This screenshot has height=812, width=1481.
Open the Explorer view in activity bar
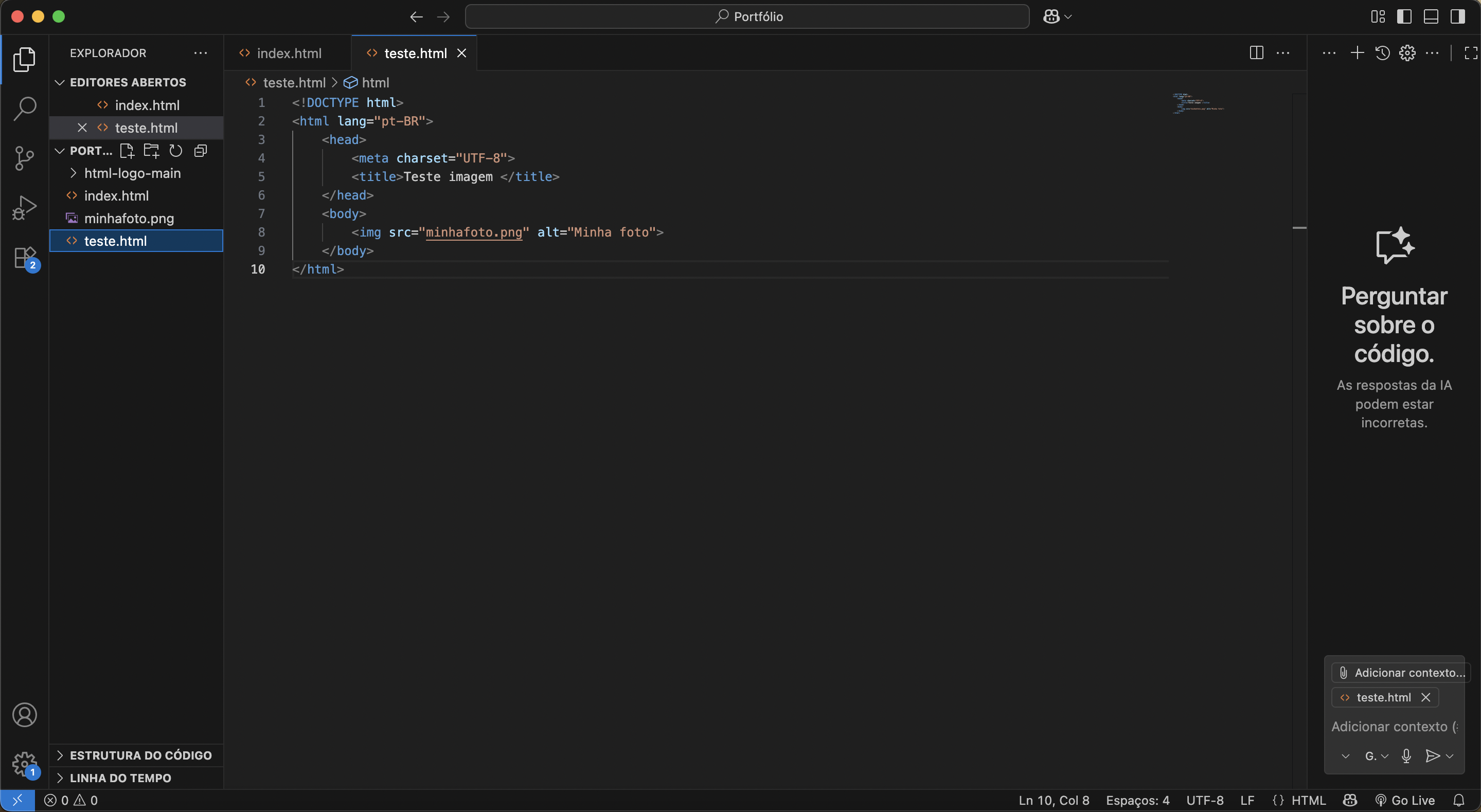point(24,60)
